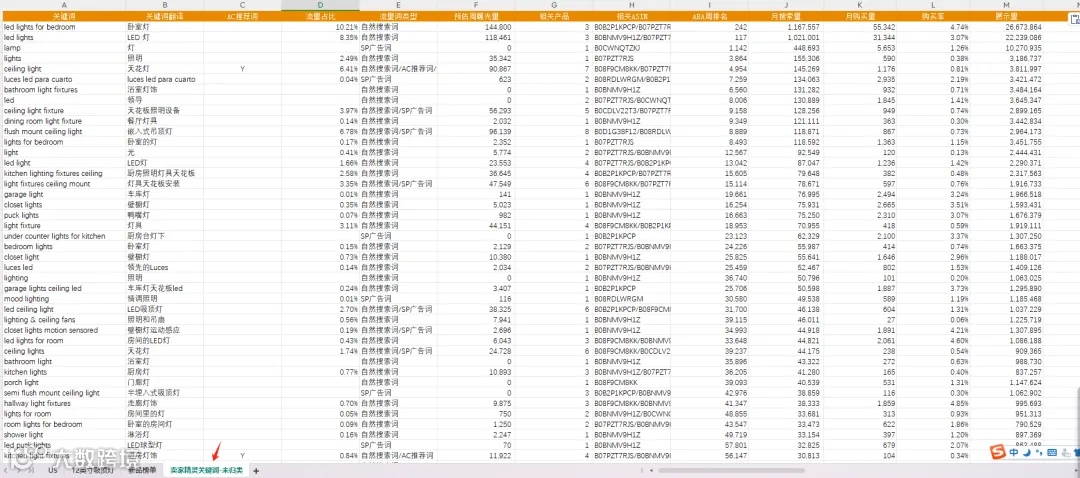
Task: Switch to the 竞品榜单 sheet tab
Action: (x=142, y=470)
